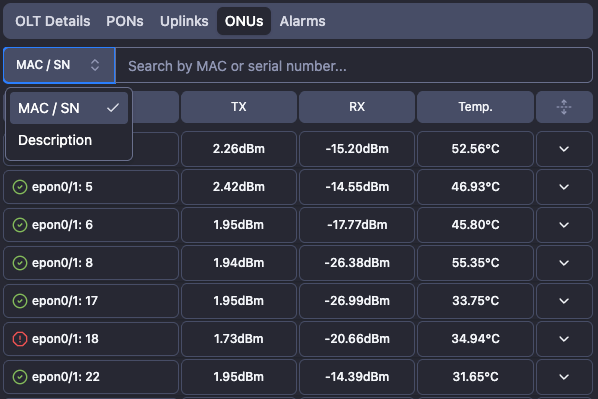
Task: Go to the Uplinks tab
Action: [x=184, y=21]
